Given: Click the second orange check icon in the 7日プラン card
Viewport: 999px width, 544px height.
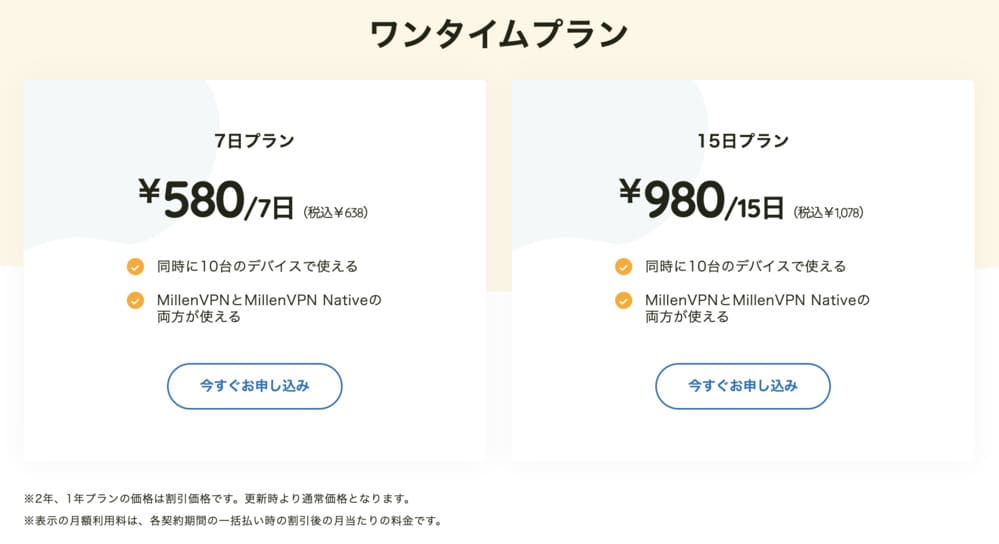Looking at the screenshot, I should 135,300.
